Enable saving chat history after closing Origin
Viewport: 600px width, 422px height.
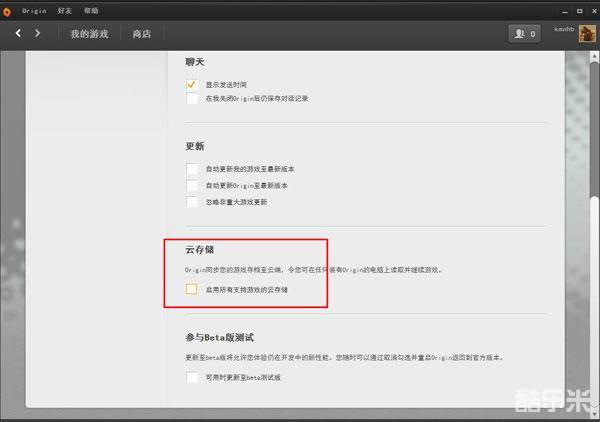click(193, 100)
